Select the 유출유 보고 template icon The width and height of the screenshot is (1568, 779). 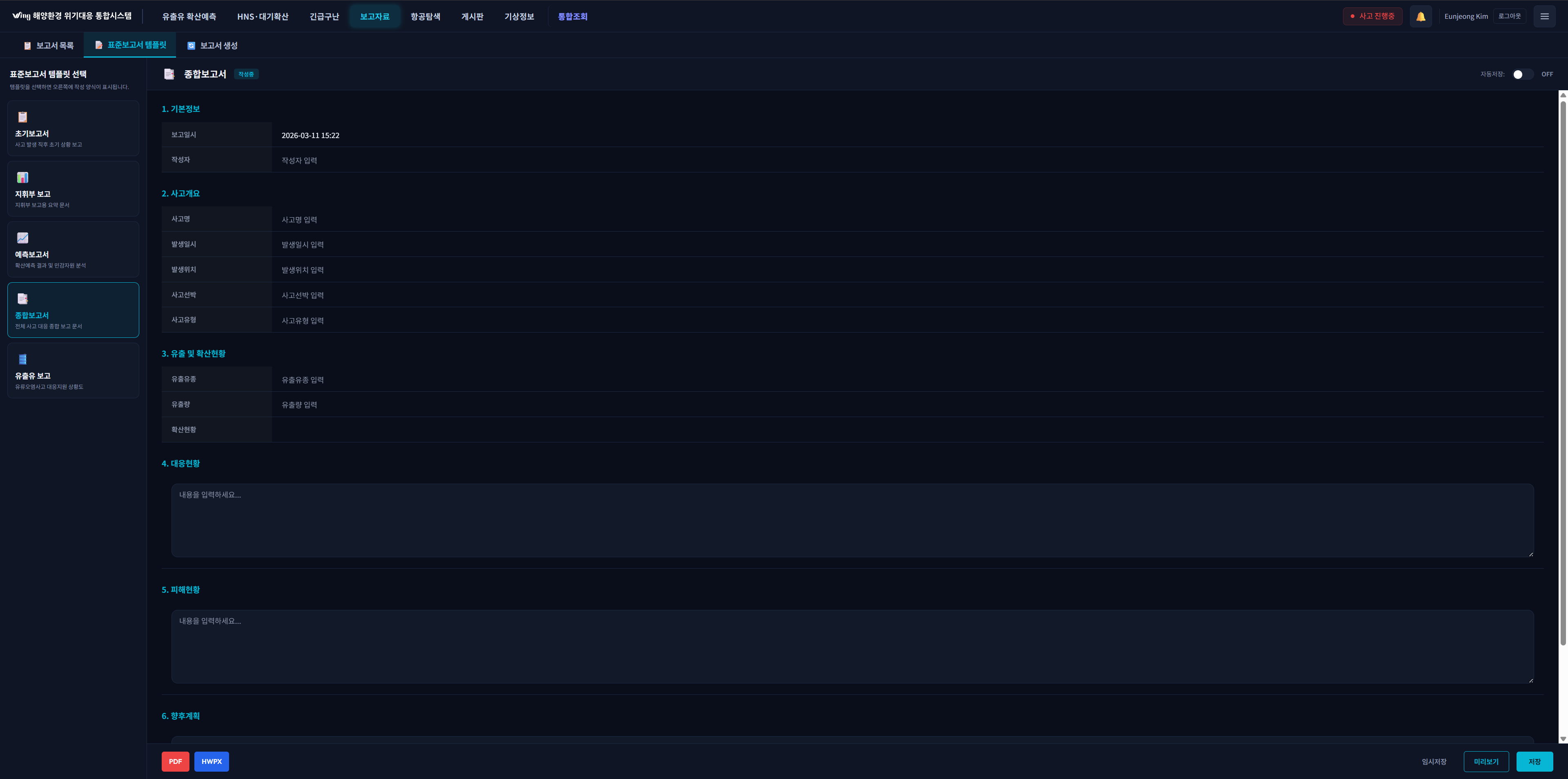click(22, 359)
